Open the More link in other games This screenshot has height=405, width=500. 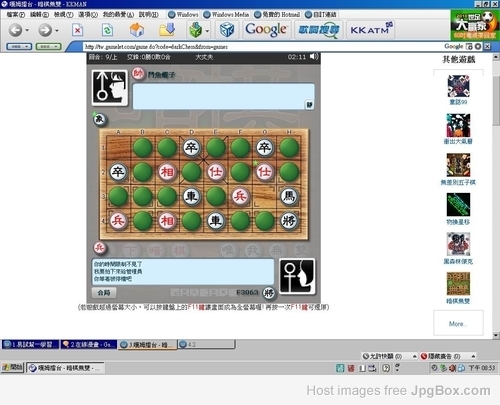458,324
